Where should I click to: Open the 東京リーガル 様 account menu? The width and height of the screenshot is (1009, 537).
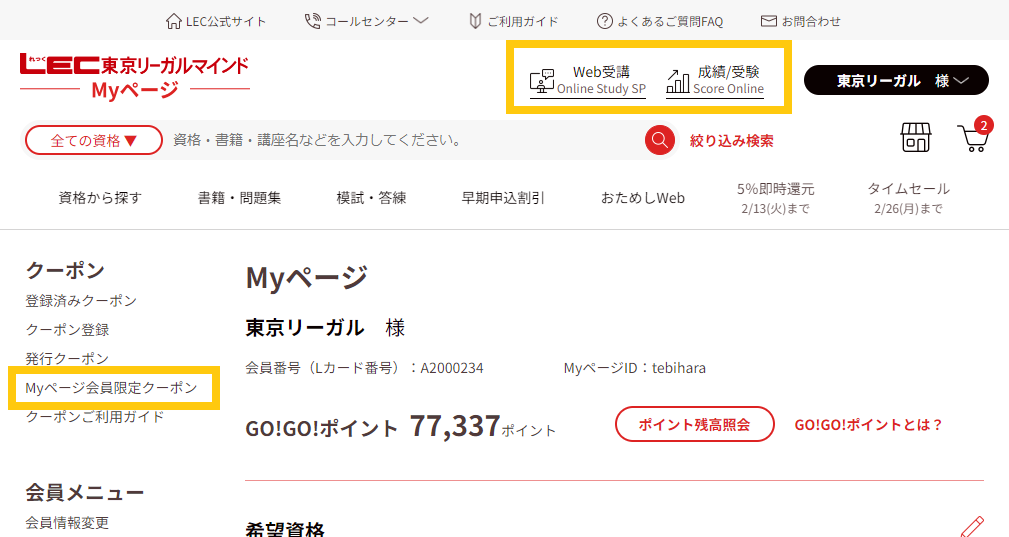tap(896, 80)
